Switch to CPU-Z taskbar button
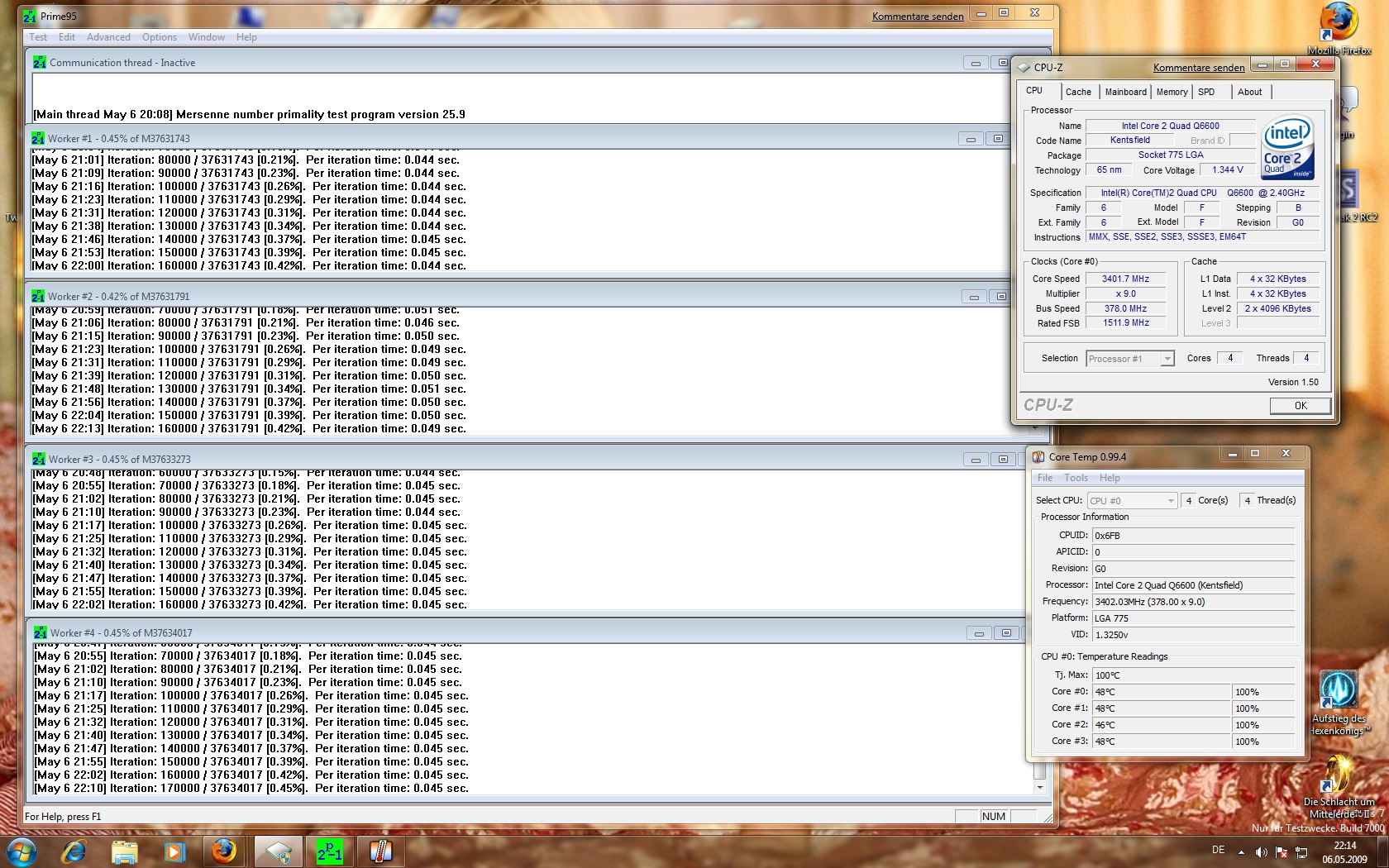1389x868 pixels. (x=279, y=851)
